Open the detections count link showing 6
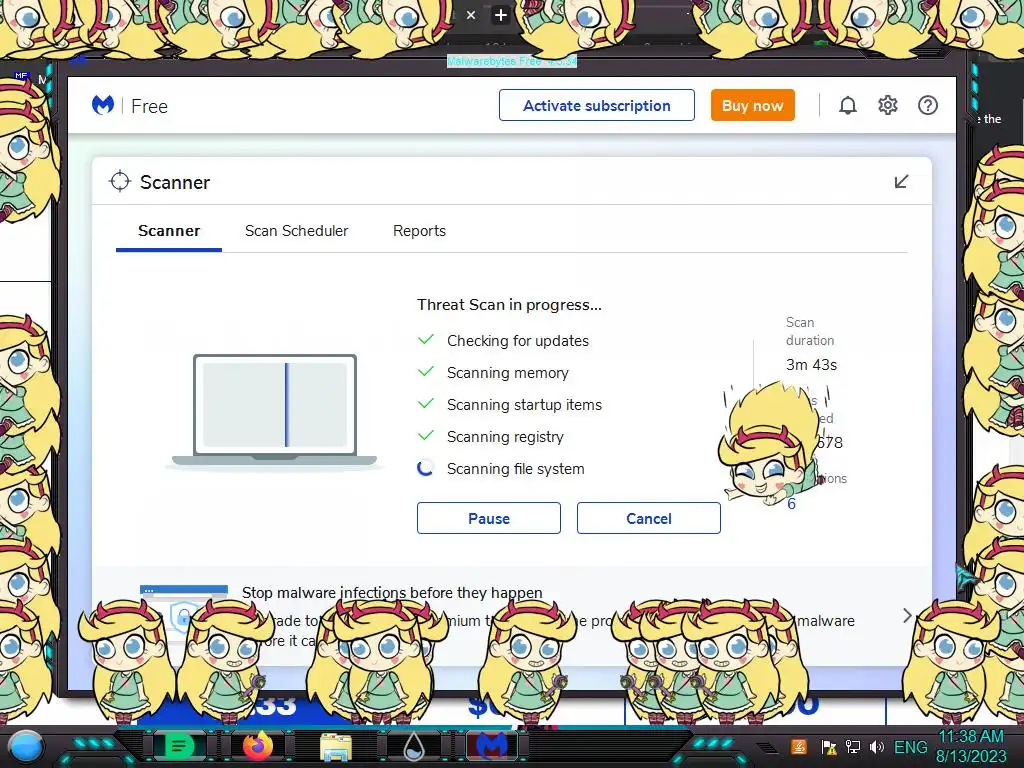 [x=792, y=504]
